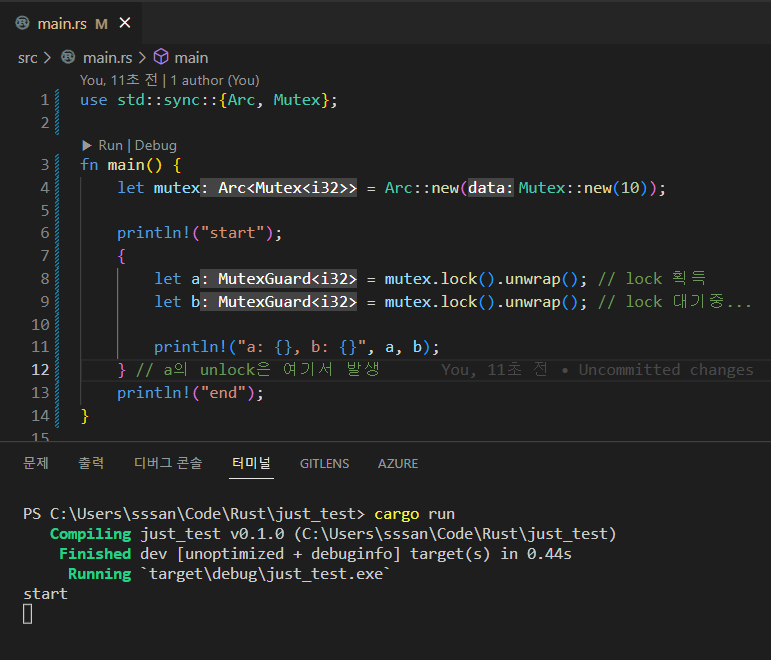
Task: Click the Debug code lens above main
Action: pyautogui.click(x=156, y=145)
